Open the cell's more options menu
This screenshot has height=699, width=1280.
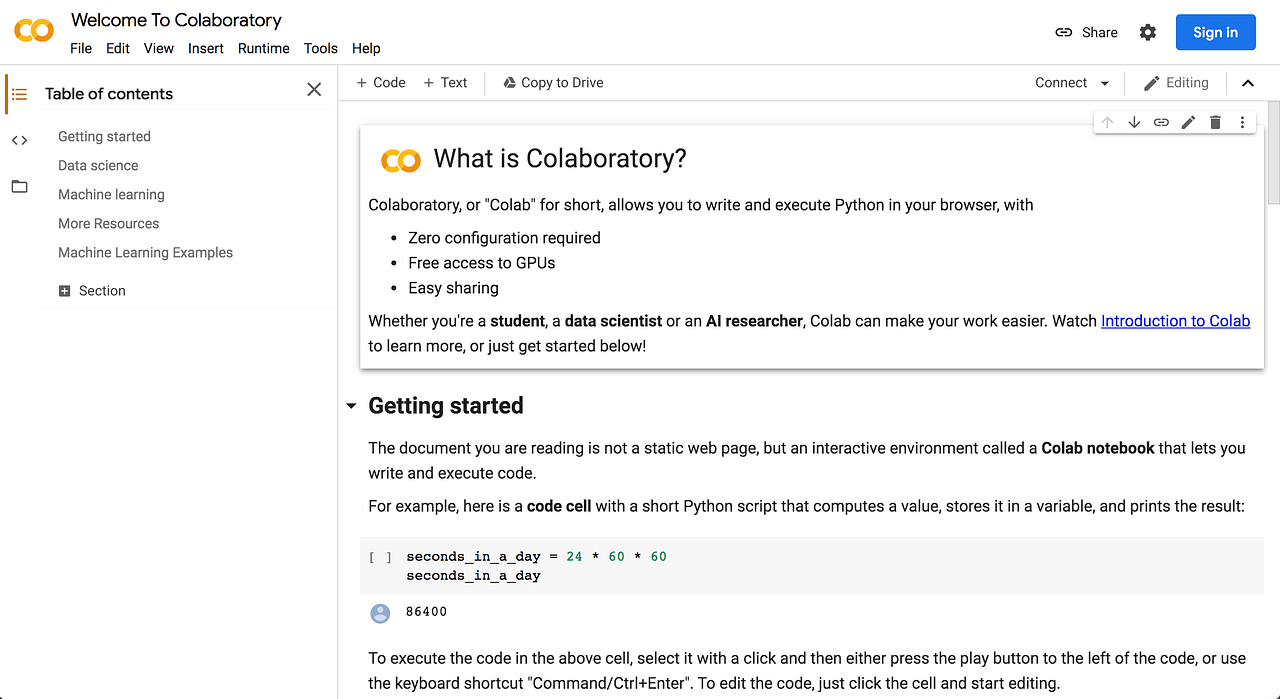[1241, 121]
